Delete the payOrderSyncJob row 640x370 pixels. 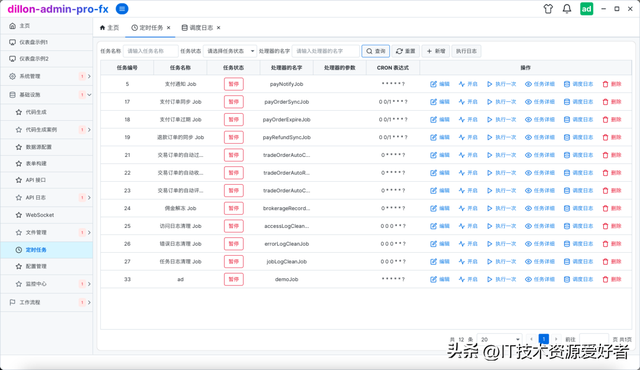(612, 102)
